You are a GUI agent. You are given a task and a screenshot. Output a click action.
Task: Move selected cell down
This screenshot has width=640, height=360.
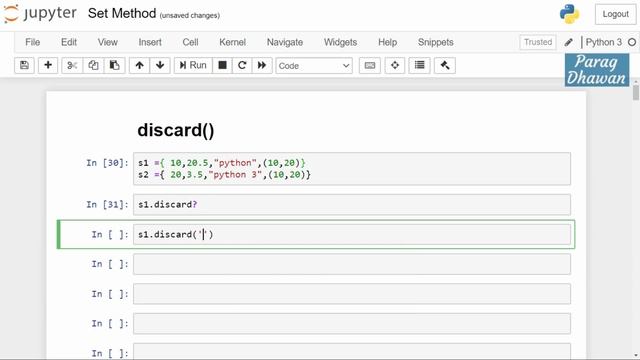click(160, 65)
